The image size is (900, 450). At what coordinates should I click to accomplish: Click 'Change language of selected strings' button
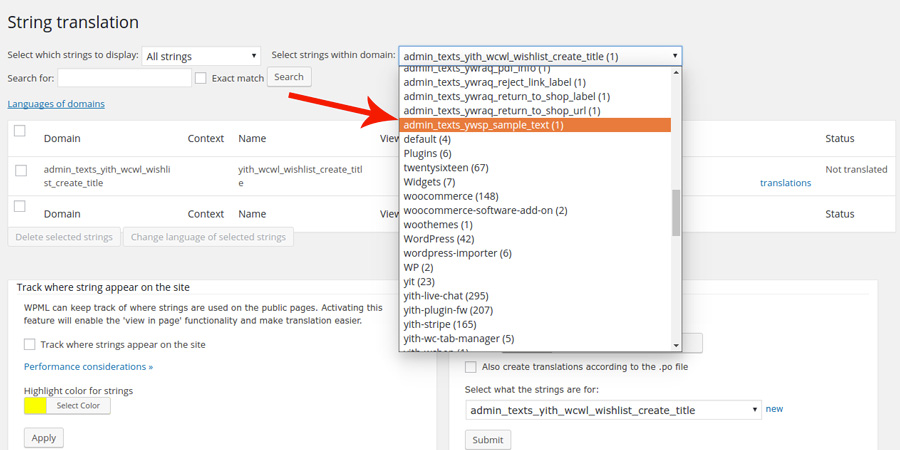(x=208, y=237)
